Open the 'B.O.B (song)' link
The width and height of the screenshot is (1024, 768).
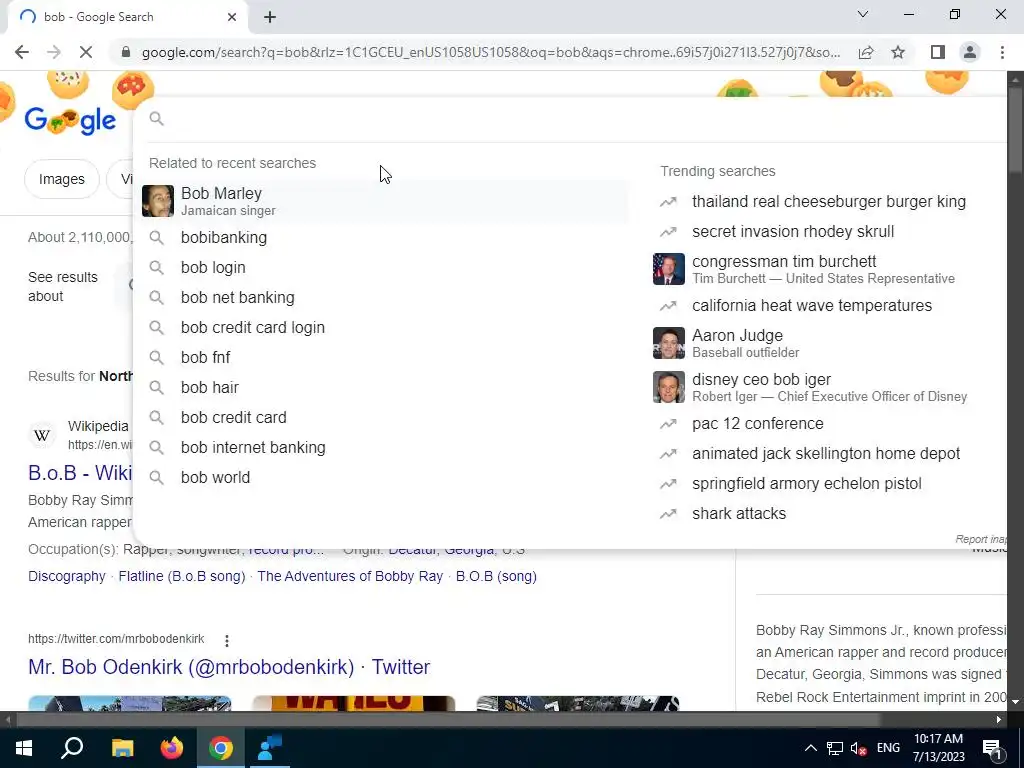coord(496,577)
